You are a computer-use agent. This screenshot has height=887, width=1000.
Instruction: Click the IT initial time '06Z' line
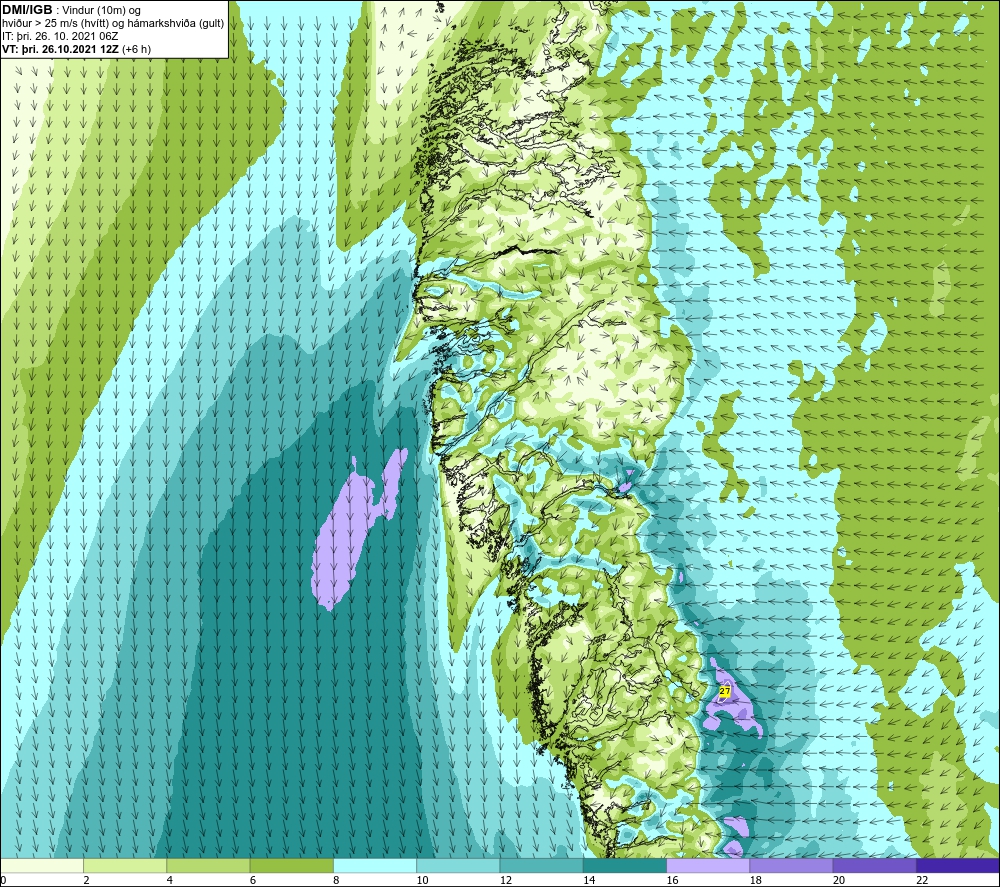click(x=60, y=36)
